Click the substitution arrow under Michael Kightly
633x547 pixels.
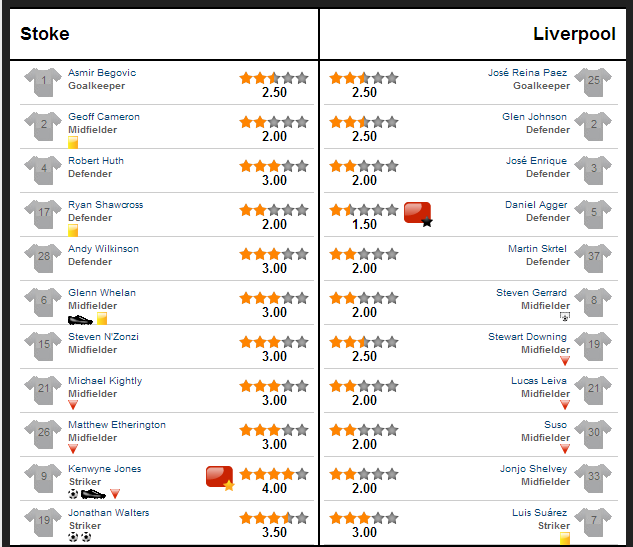(73, 404)
